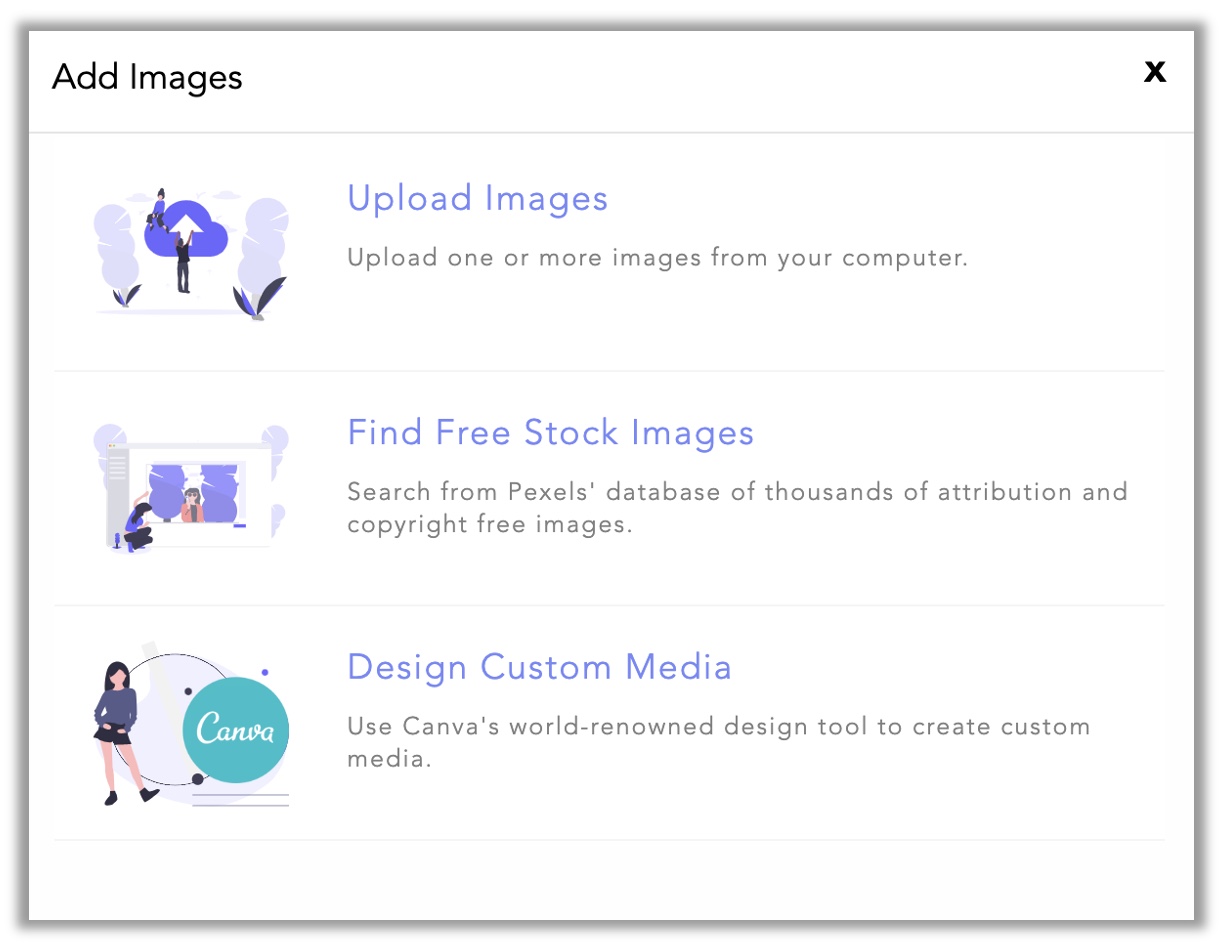Select the teal Canva logo circle
Viewport: 1224px width, 948px height.
pos(236,728)
